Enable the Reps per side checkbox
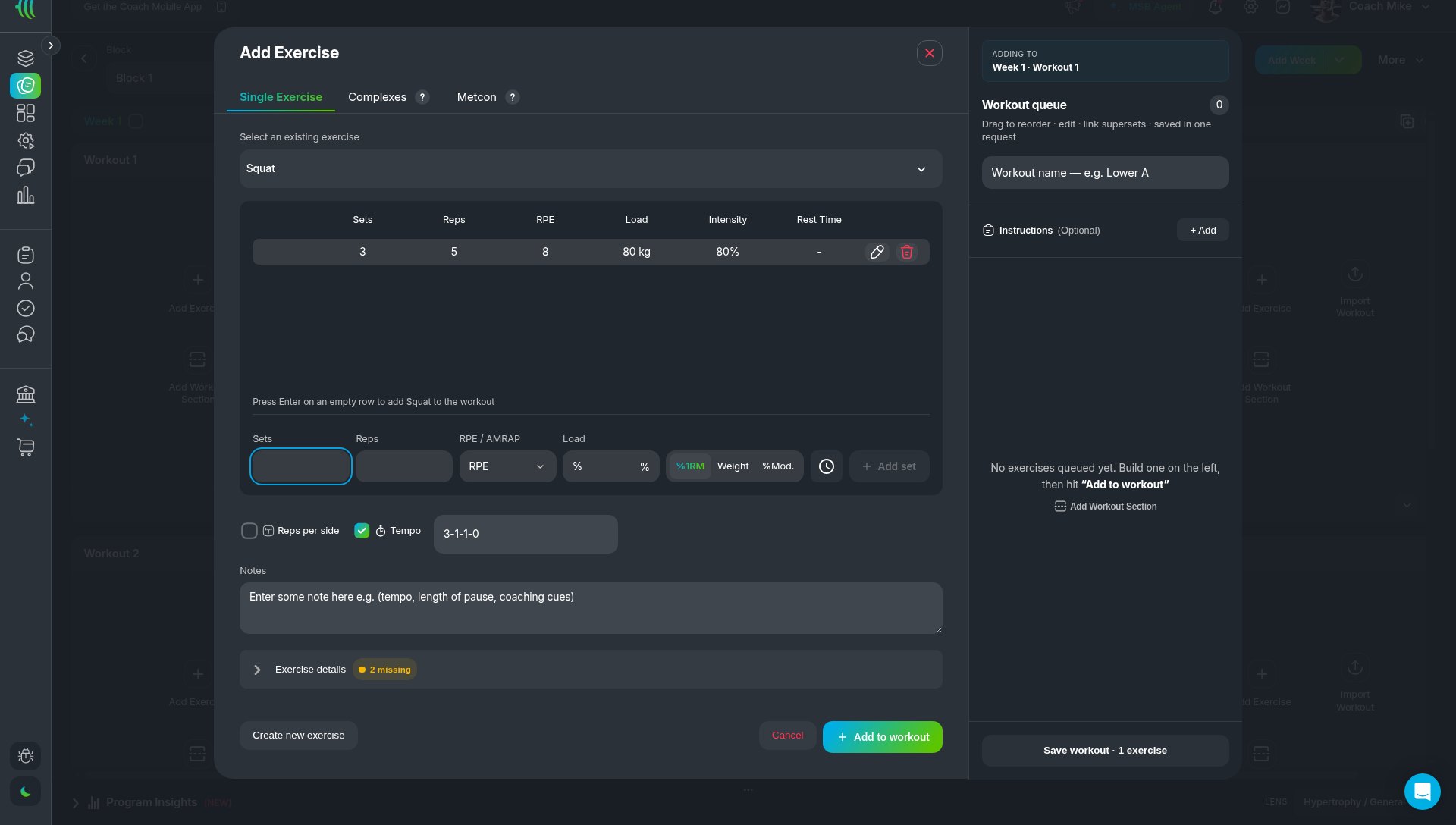Screen dimensions: 1456x825 pos(249,531)
